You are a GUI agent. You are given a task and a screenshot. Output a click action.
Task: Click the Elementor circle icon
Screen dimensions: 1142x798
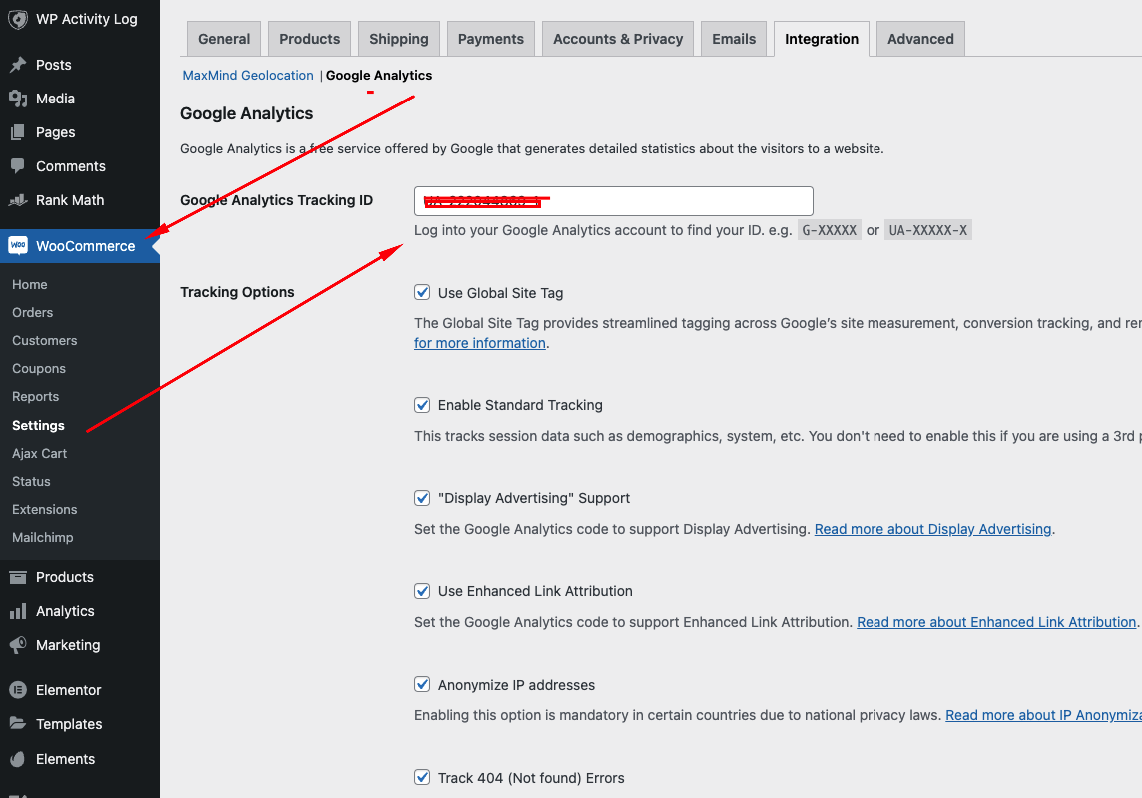click(x=18, y=690)
